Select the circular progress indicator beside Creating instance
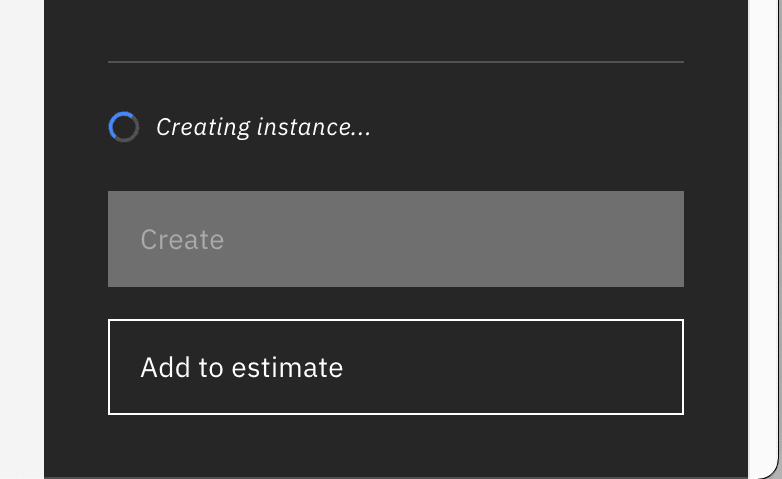The height and width of the screenshot is (479, 782). point(124,127)
